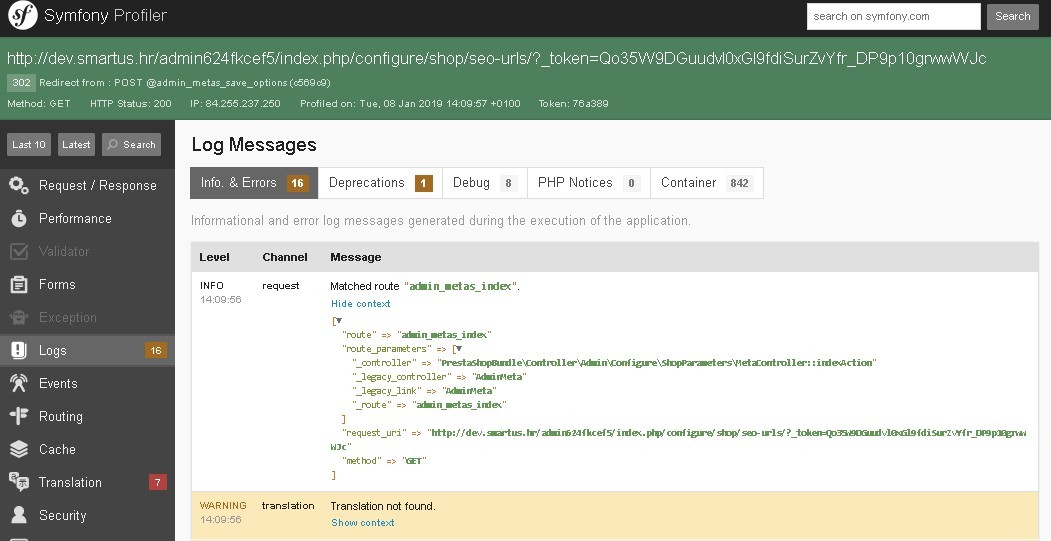Click the c569c9 redirect token link

click(310, 83)
